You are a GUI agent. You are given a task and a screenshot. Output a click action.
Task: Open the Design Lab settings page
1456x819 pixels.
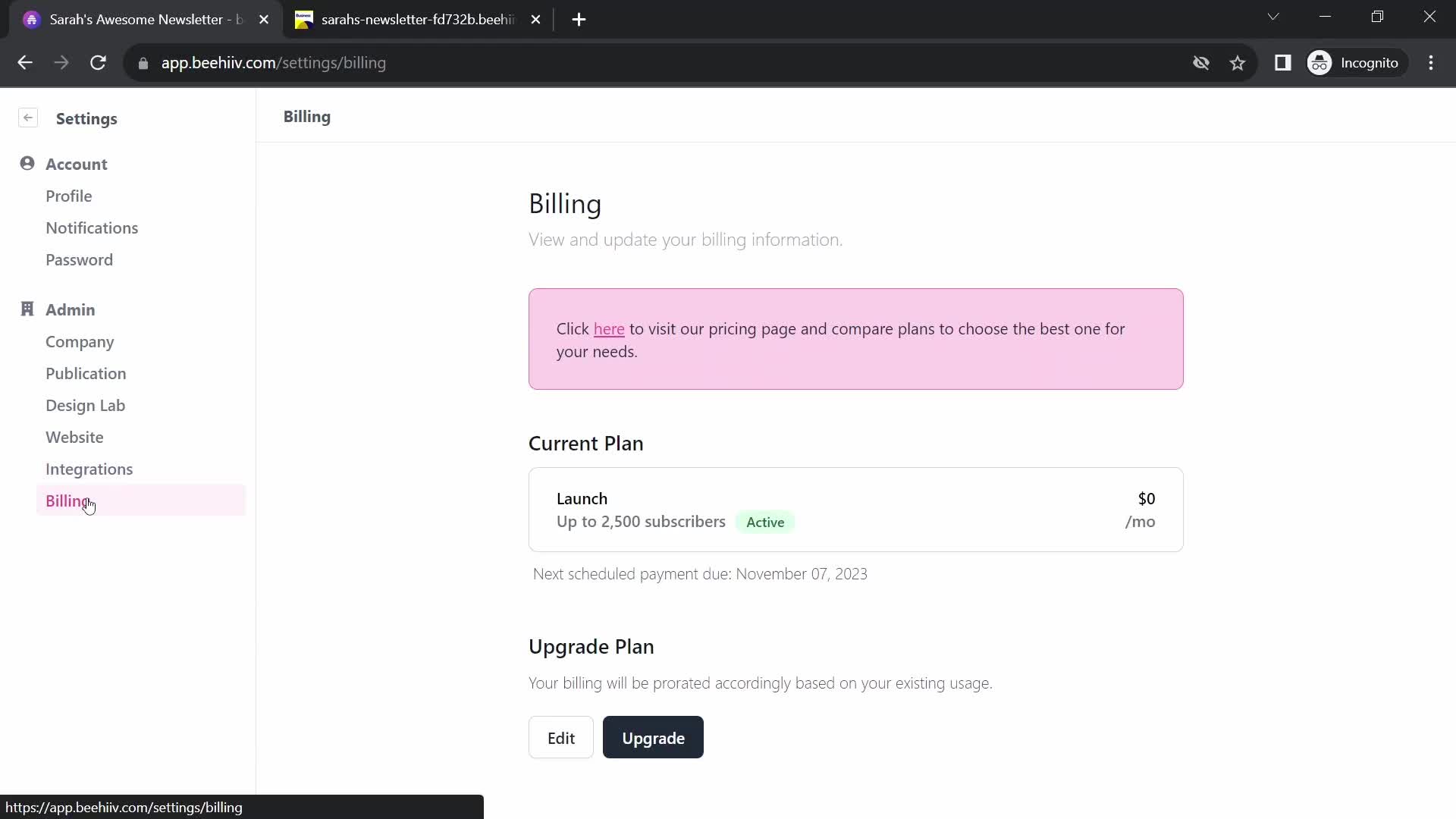(85, 405)
